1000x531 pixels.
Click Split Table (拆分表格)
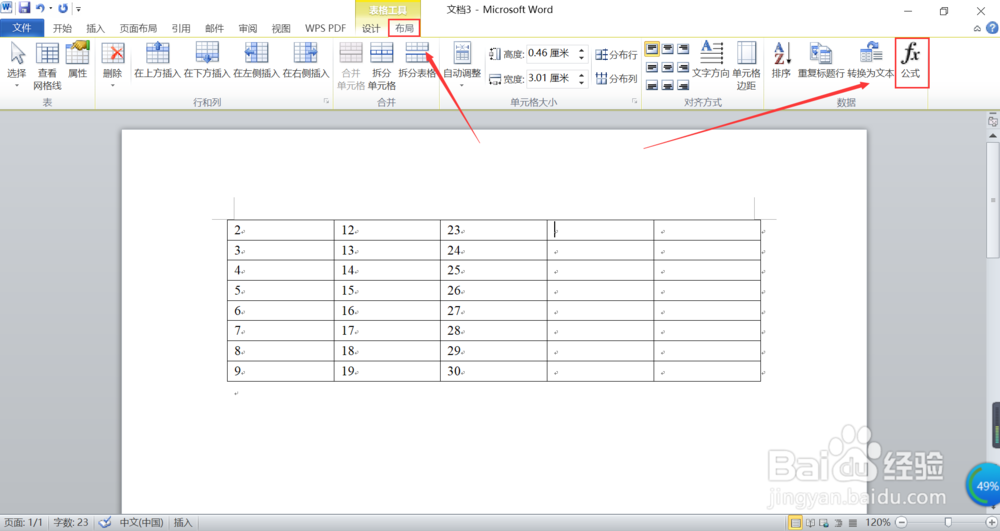point(417,60)
